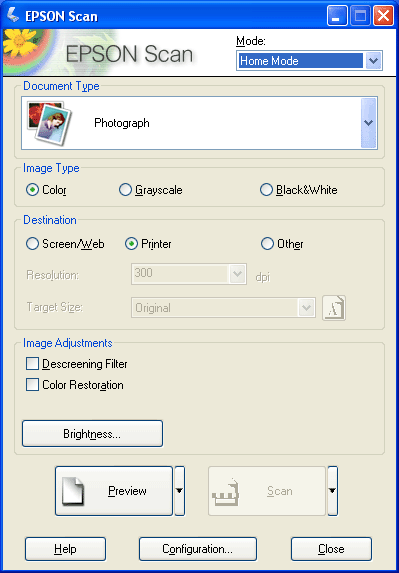399x573 pixels.
Task: Click the Scan button
Action: tap(267, 491)
